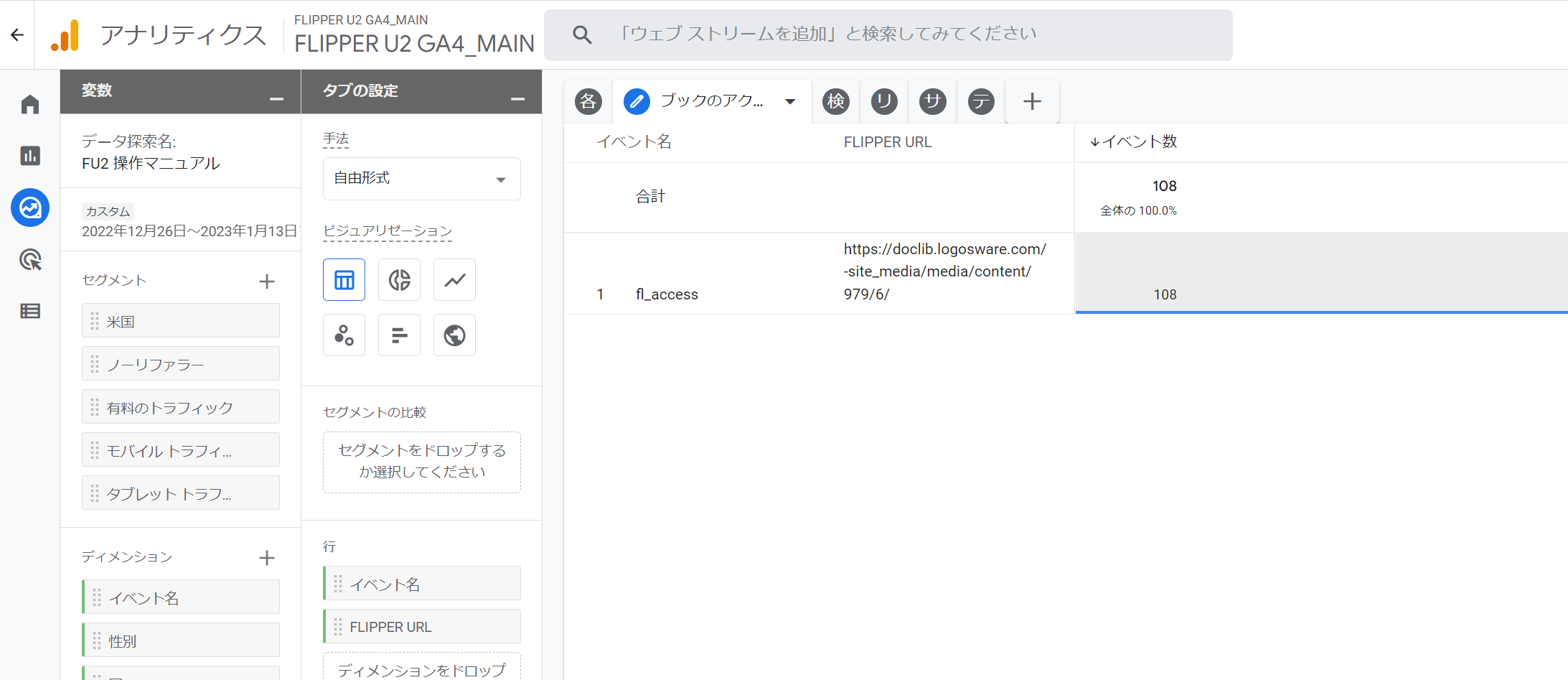Minimize the タブの設定 panel

click(517, 99)
